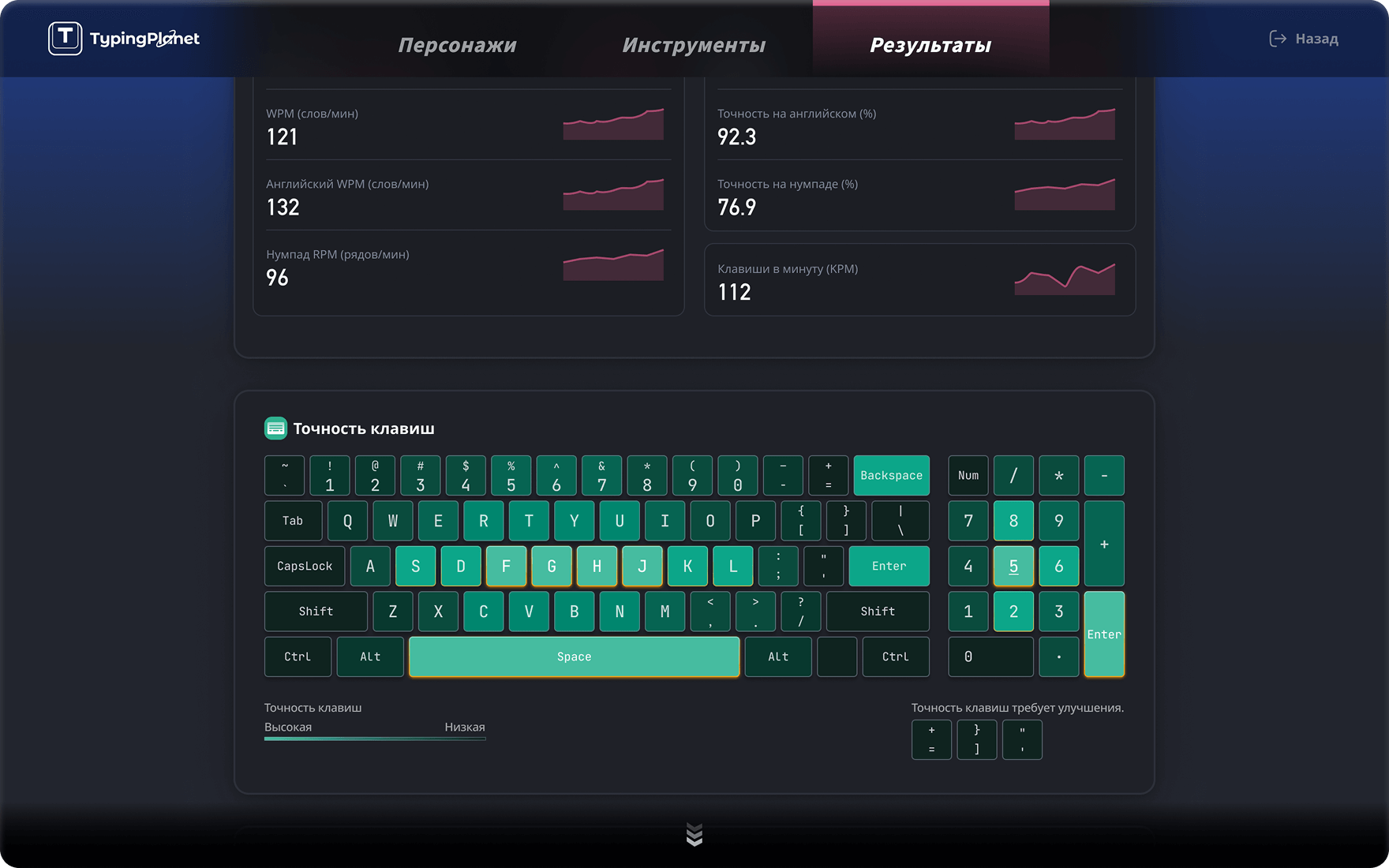Viewport: 1389px width, 868px height.
Task: Open the KPM trend chart thumbnail
Action: pos(1065,279)
